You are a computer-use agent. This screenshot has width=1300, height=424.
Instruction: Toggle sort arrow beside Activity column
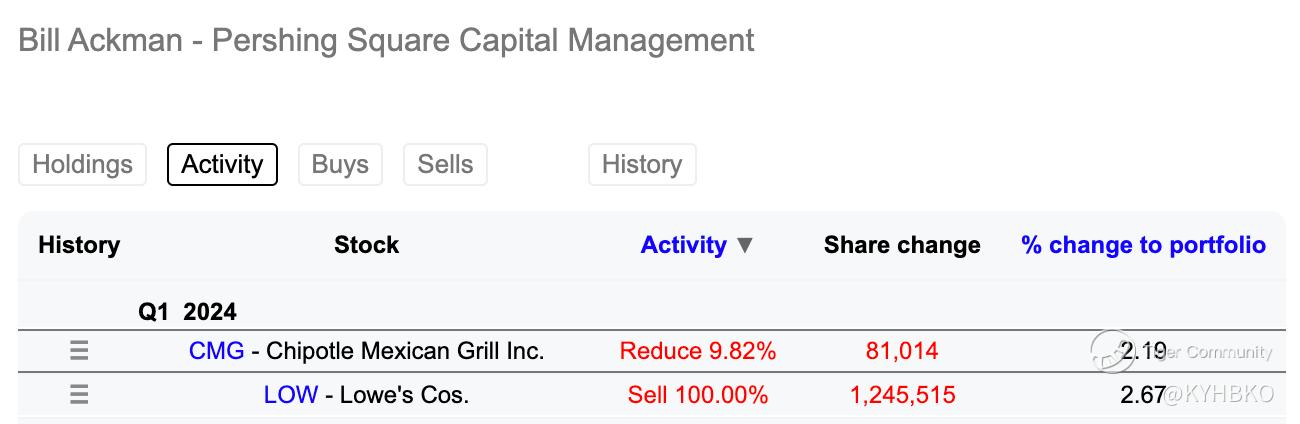click(744, 246)
